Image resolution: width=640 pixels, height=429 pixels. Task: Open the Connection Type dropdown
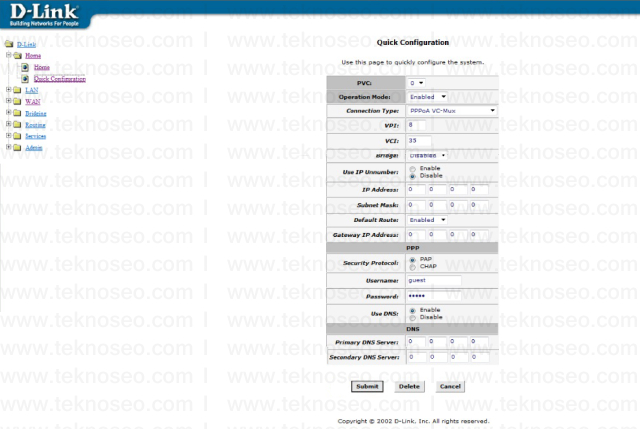point(452,111)
